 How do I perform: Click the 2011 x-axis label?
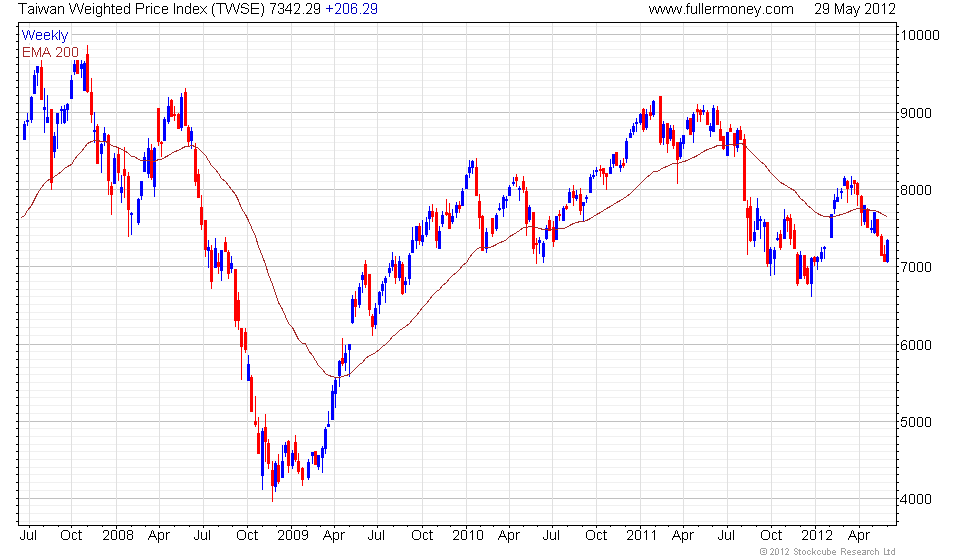642,536
